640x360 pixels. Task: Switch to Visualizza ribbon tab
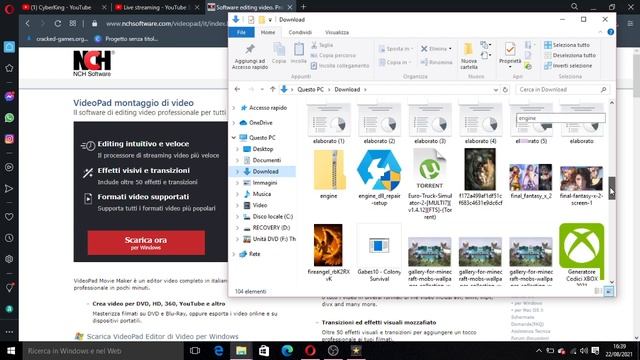pos(337,32)
